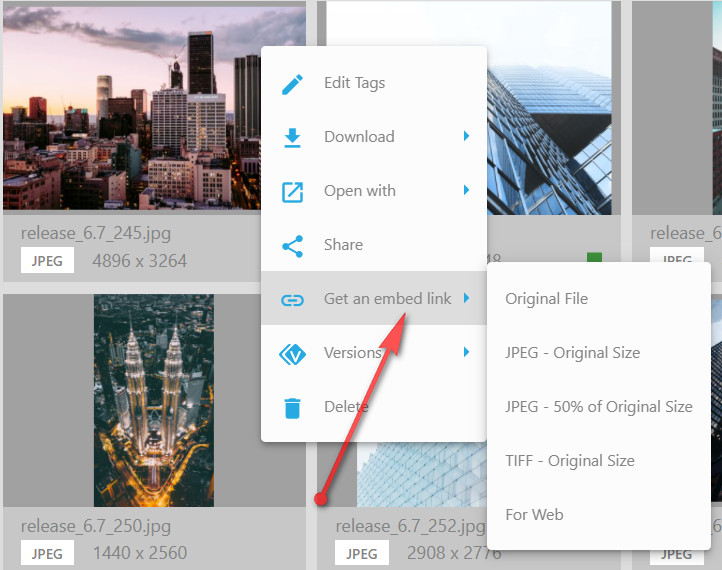Click the Share icon

[292, 245]
